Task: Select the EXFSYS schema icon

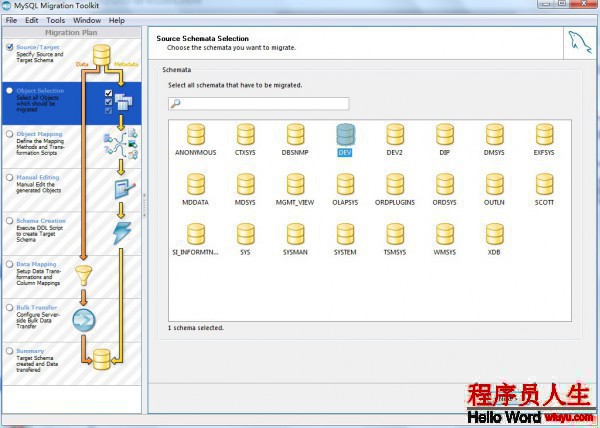Action: [x=544, y=135]
